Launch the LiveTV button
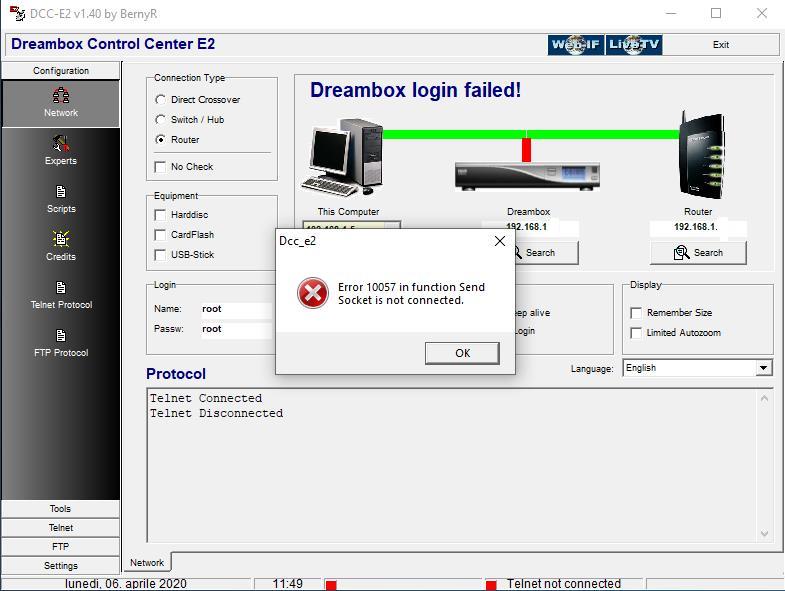 click(x=634, y=45)
